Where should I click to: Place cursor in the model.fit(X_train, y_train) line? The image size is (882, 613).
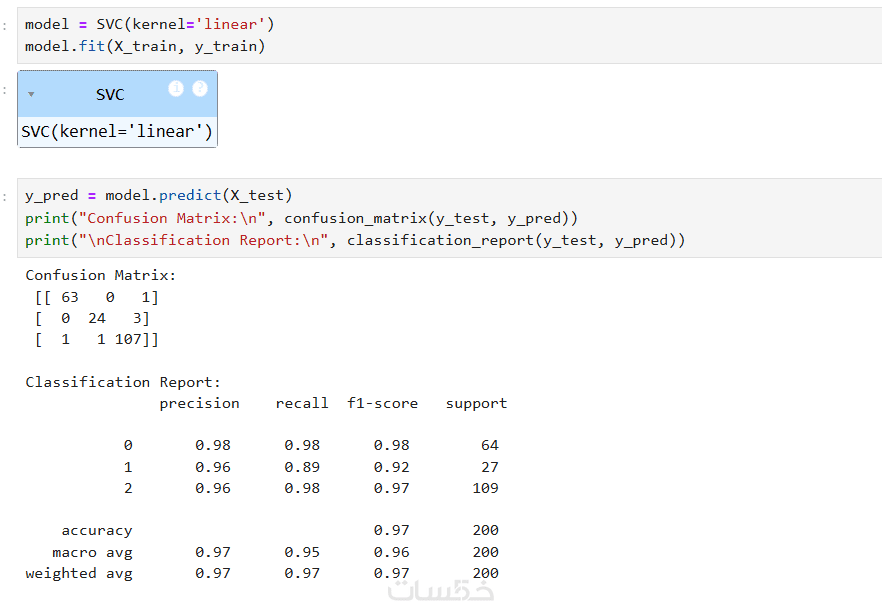point(145,46)
